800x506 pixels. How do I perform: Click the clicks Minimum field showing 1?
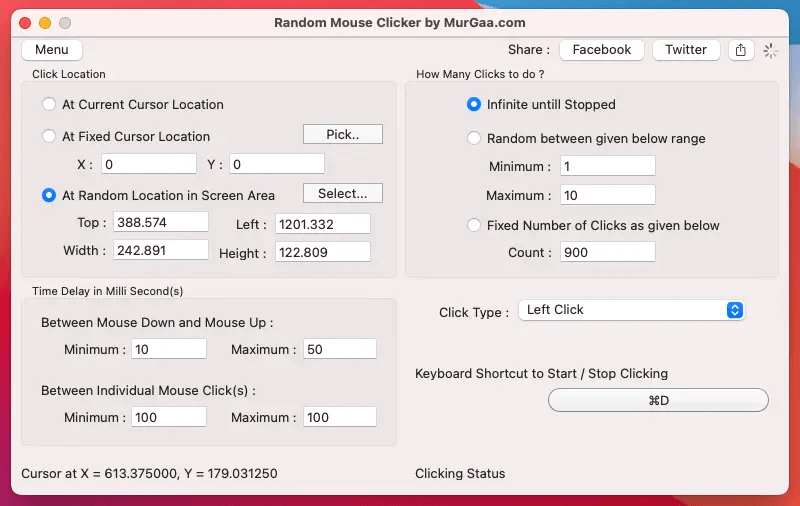click(608, 166)
